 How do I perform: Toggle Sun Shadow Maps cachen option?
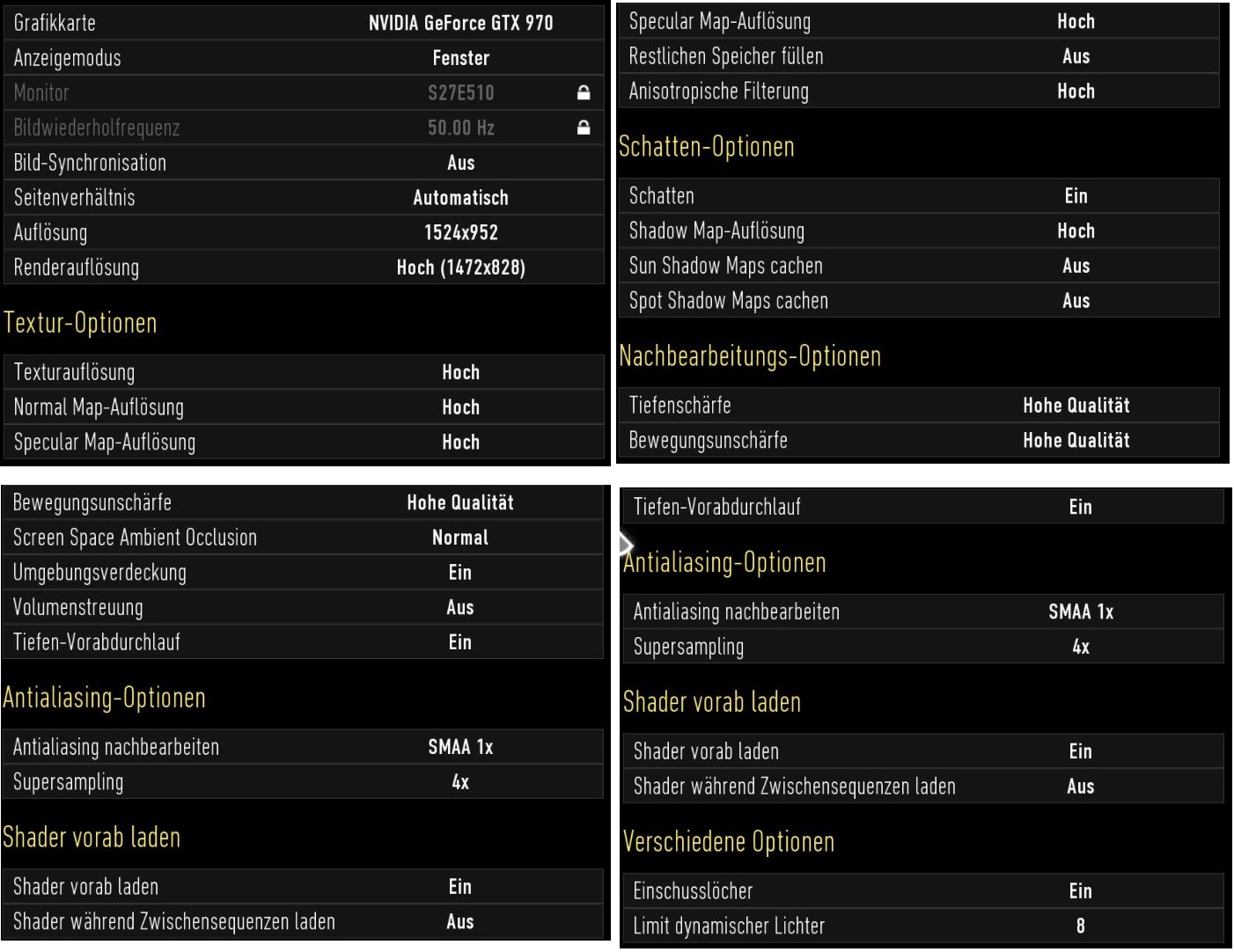click(x=919, y=266)
